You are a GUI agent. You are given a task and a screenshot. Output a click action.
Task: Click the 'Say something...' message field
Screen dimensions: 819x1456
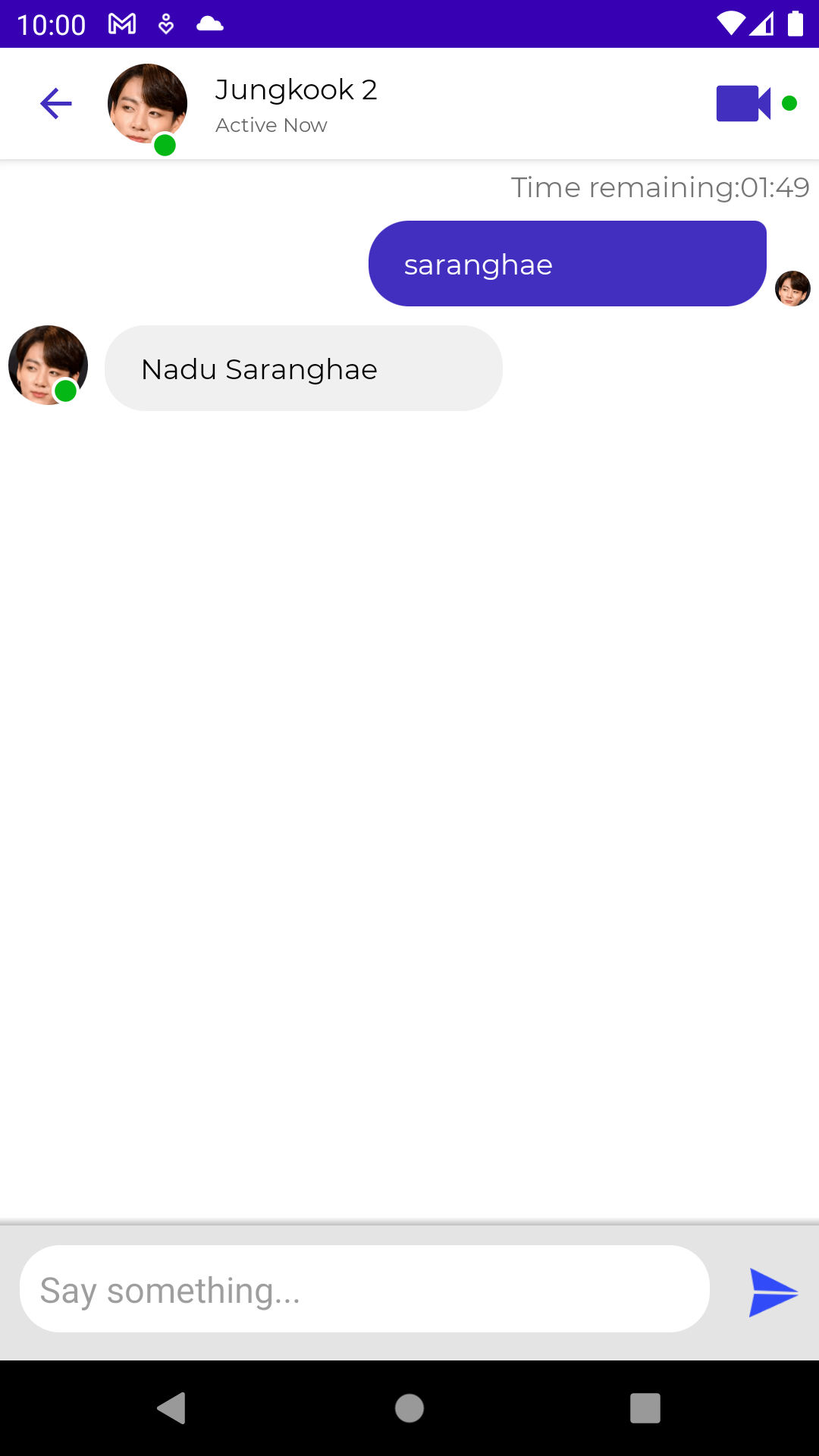point(365,1289)
